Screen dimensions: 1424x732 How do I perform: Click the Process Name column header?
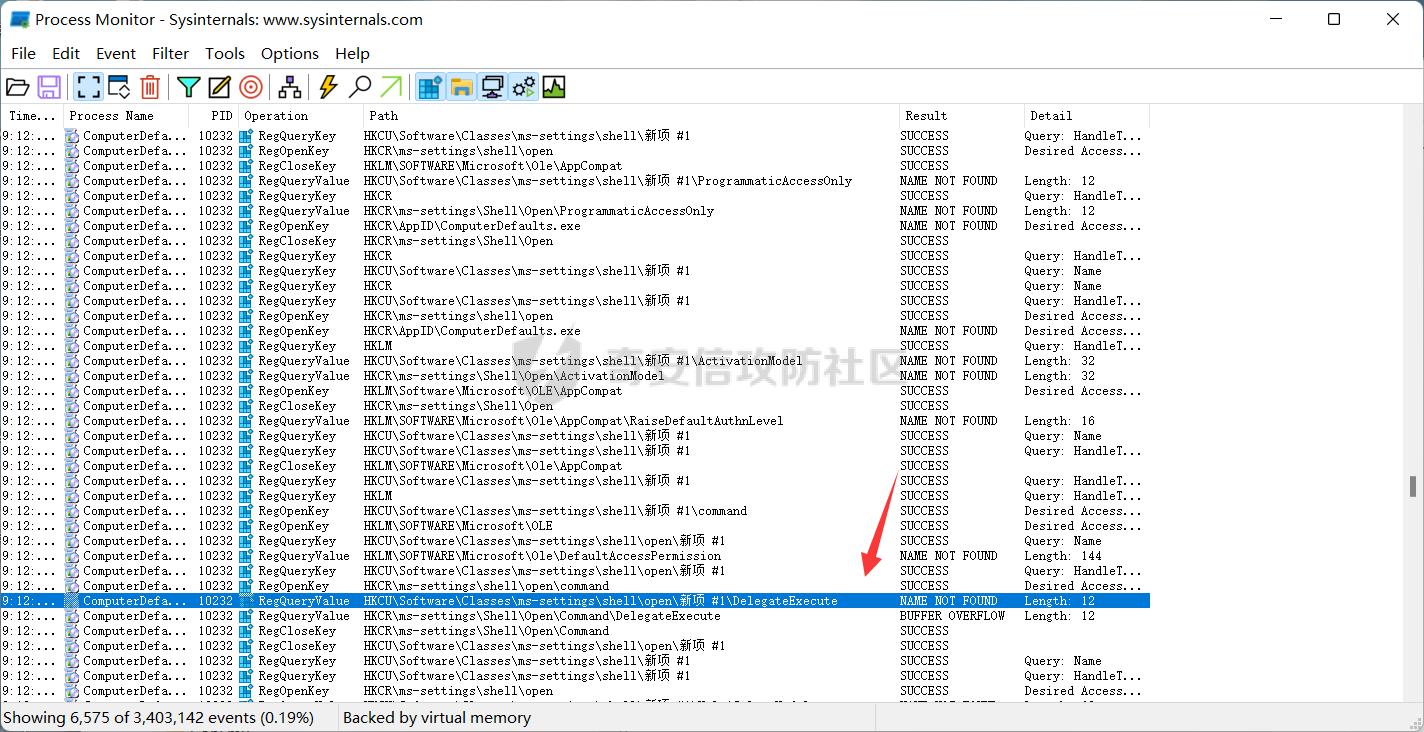127,116
